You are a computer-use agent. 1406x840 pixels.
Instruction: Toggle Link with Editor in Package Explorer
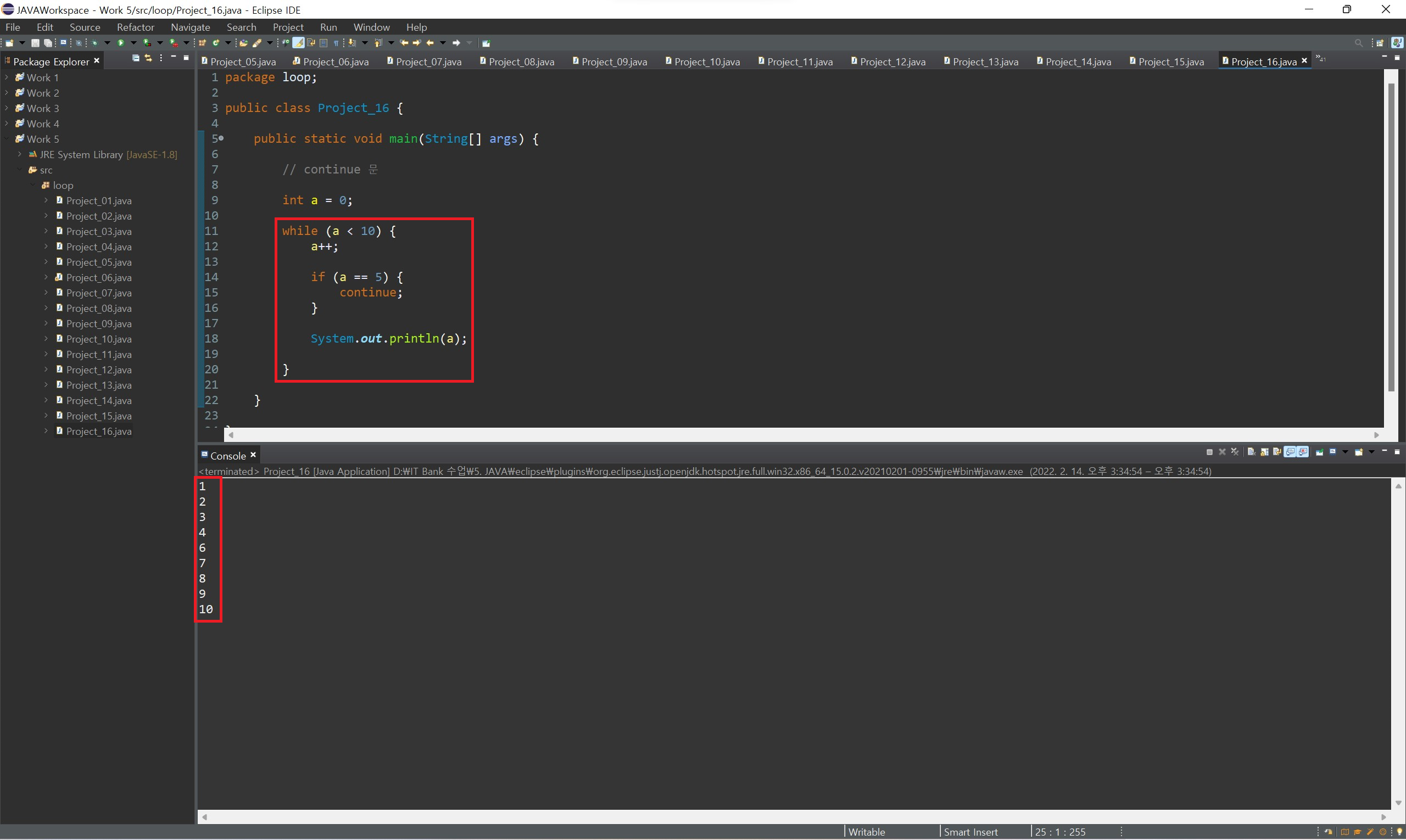click(148, 58)
